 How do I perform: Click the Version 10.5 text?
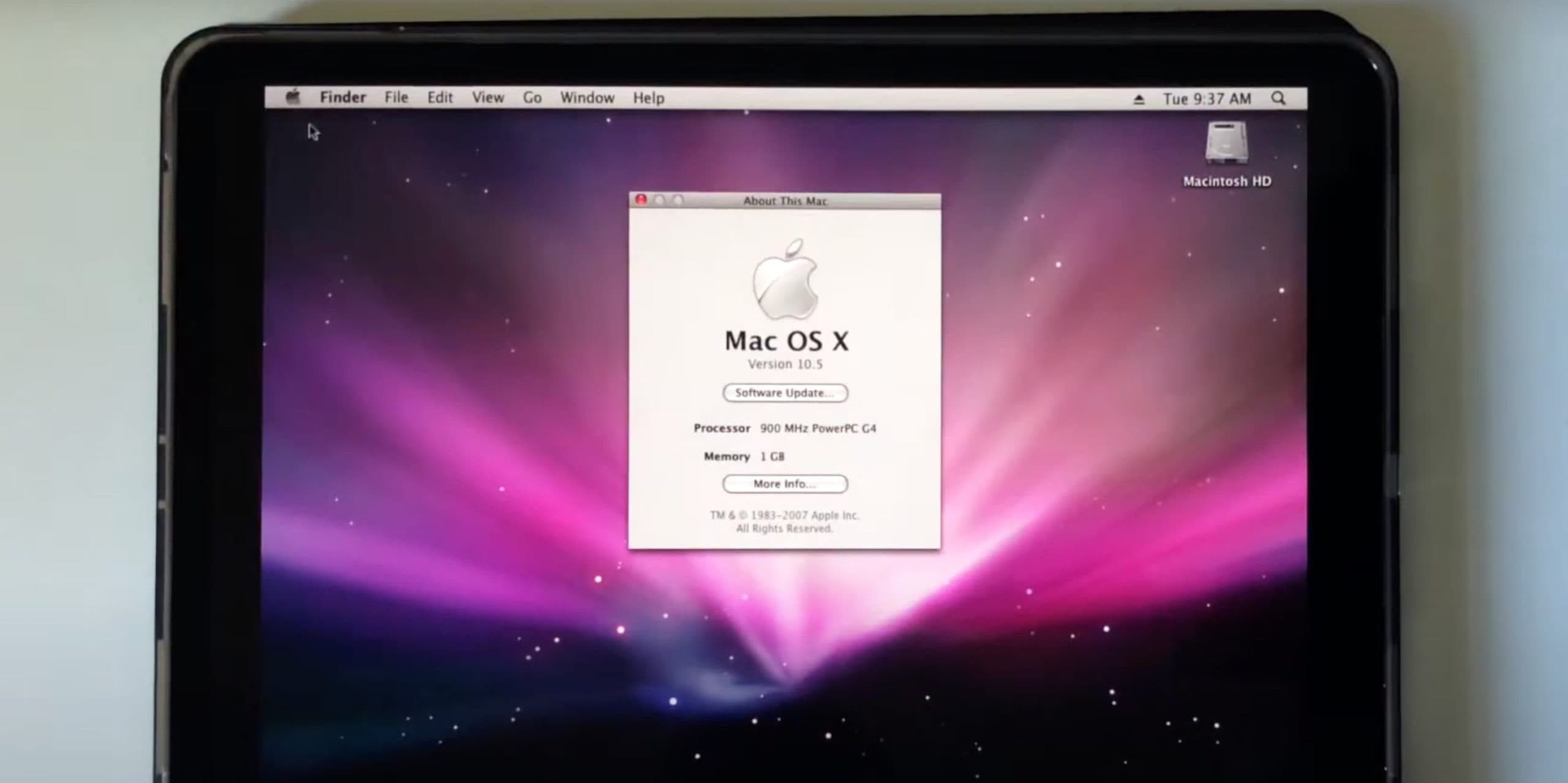[785, 364]
